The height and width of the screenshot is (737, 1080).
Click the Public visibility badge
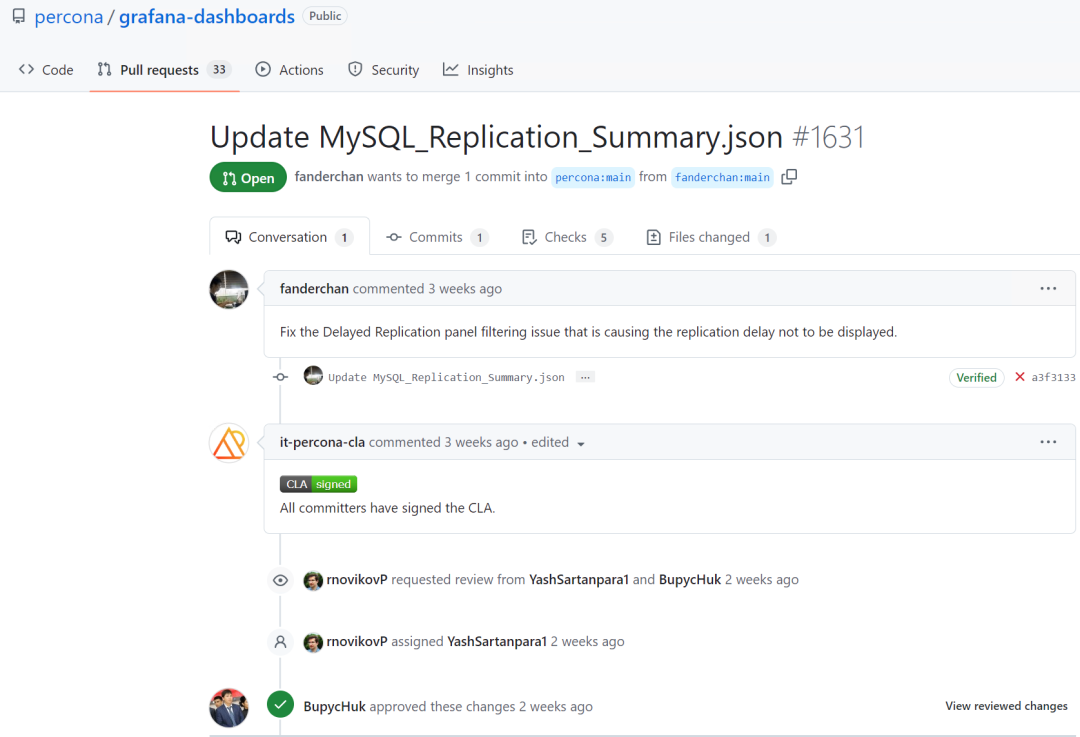pos(324,16)
